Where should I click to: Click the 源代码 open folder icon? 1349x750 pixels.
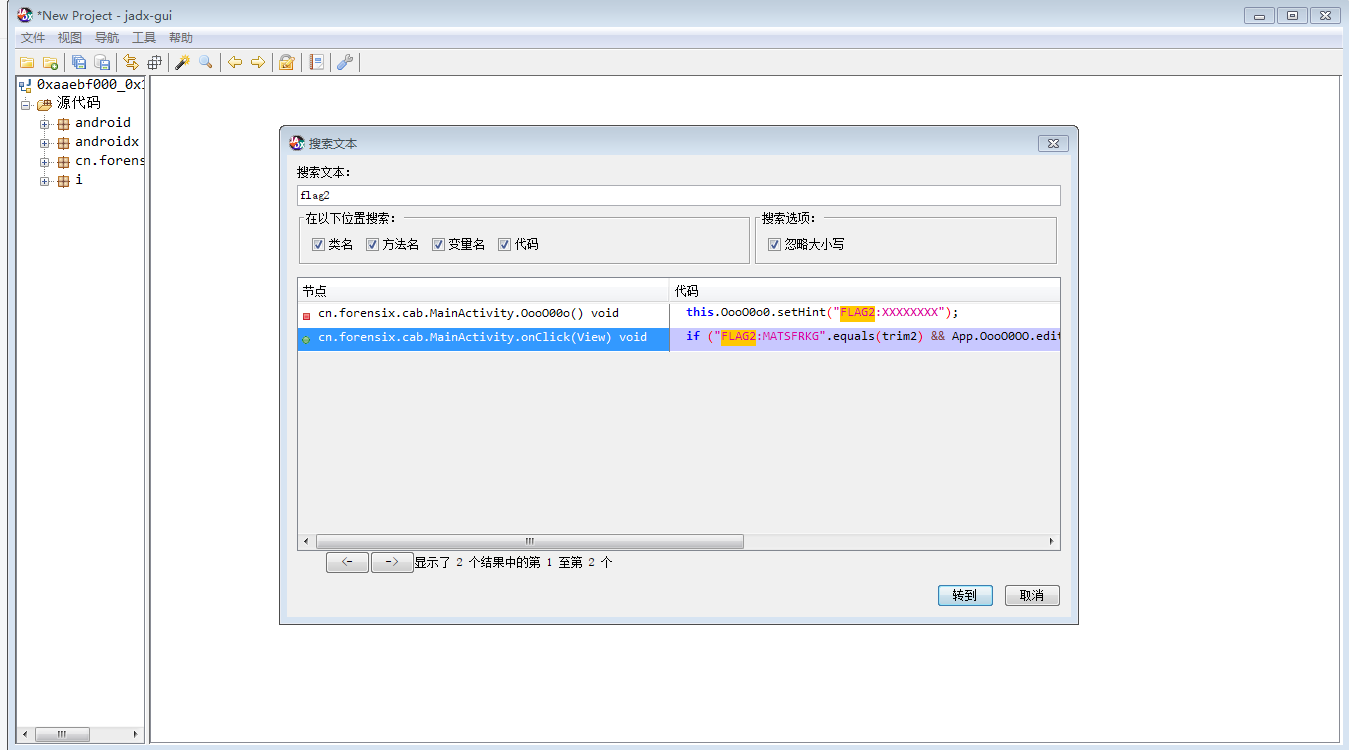click(45, 104)
